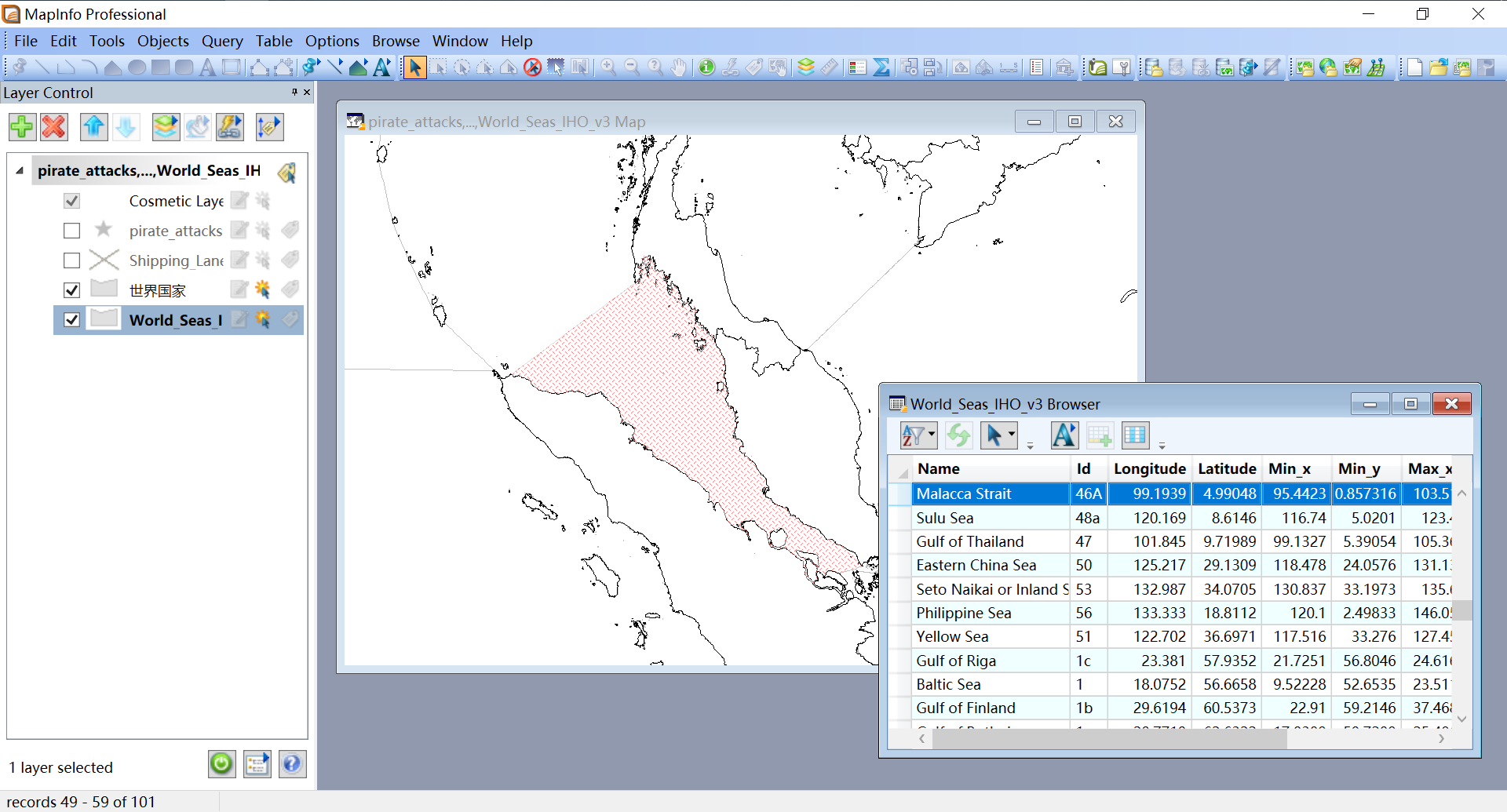Viewport: 1507px width, 812px height.
Task: Open the select tool dropdown in Browser toolbar
Action: pos(1012,435)
